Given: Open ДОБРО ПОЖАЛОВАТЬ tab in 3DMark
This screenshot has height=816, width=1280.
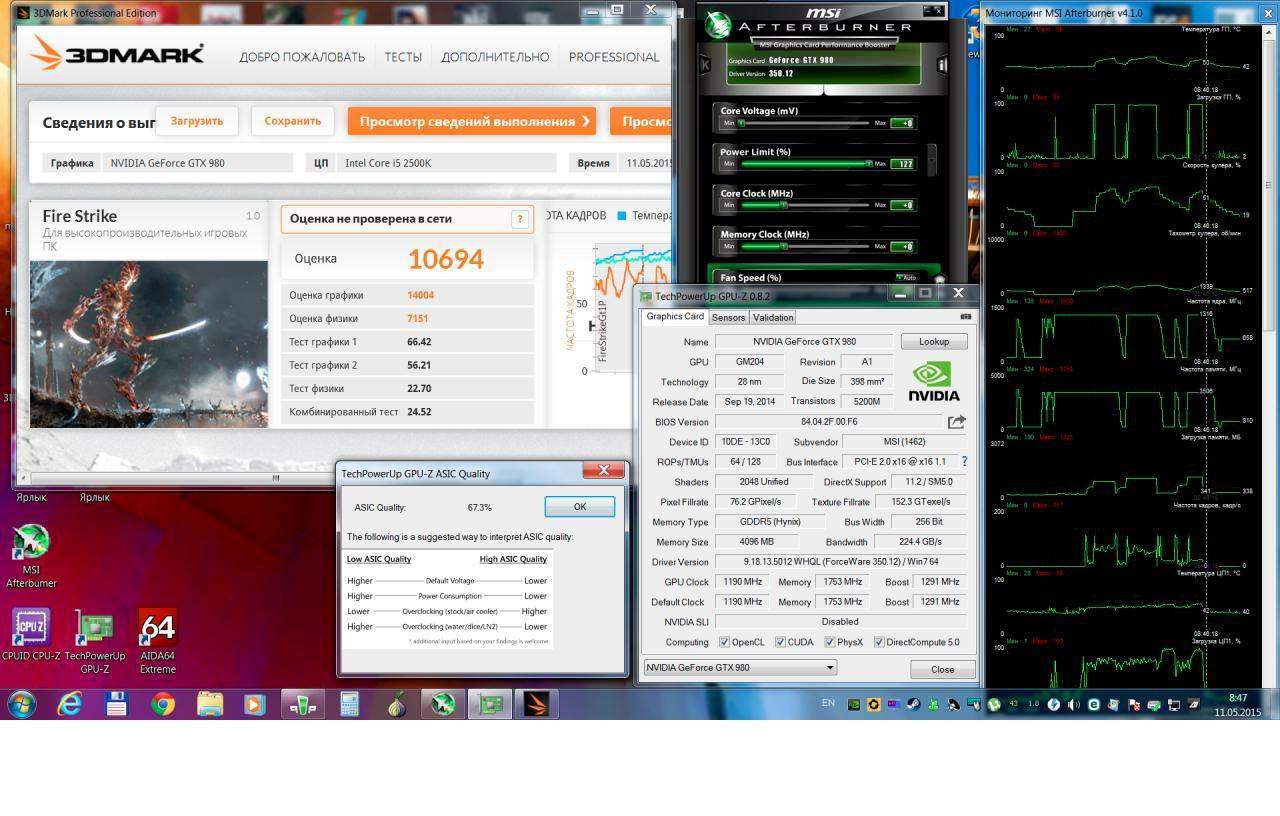Looking at the screenshot, I should click(302, 57).
